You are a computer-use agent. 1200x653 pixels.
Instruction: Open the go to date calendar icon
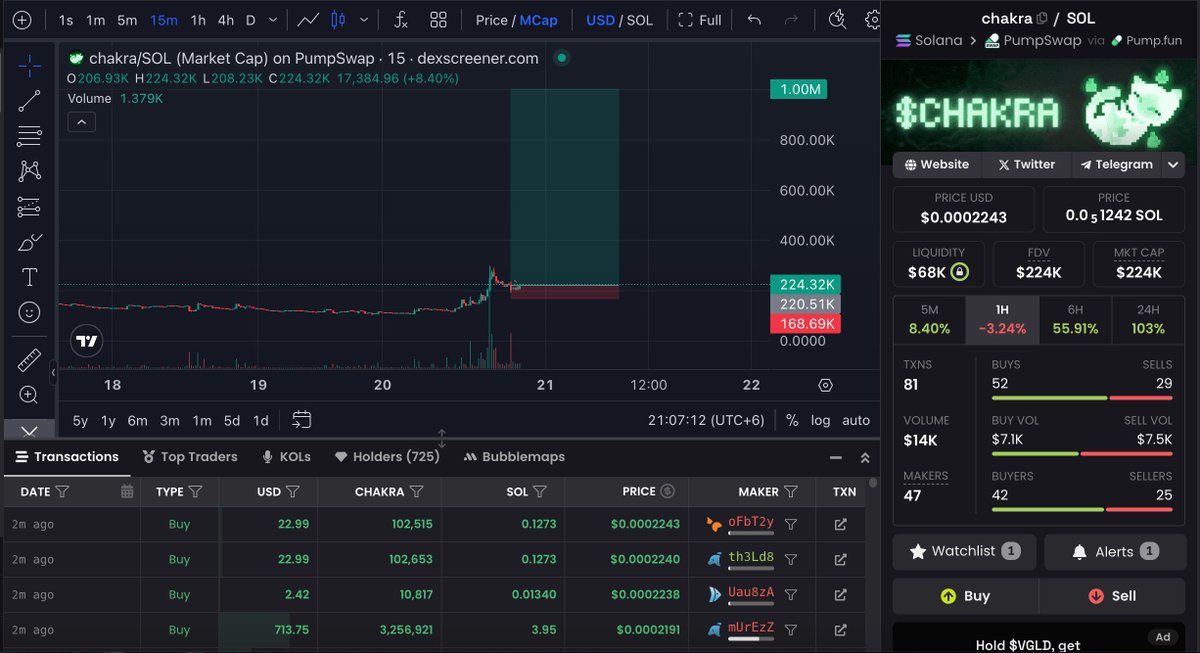[301, 420]
